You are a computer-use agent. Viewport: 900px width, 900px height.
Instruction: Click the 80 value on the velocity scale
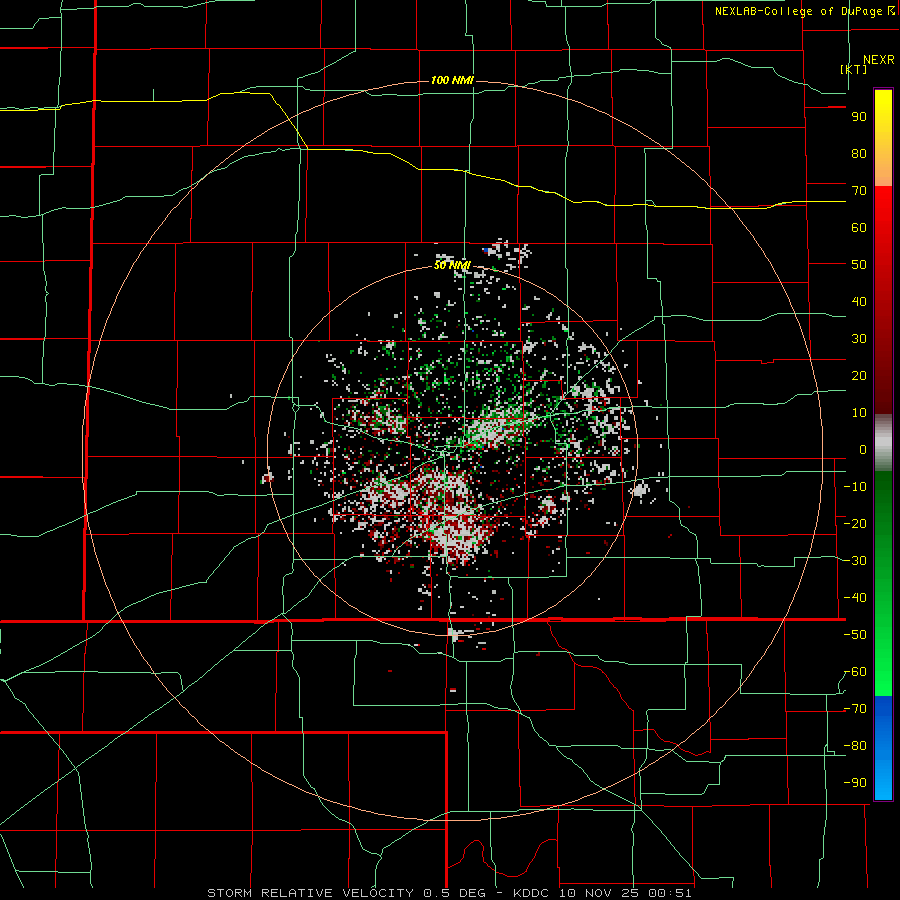coord(859,154)
